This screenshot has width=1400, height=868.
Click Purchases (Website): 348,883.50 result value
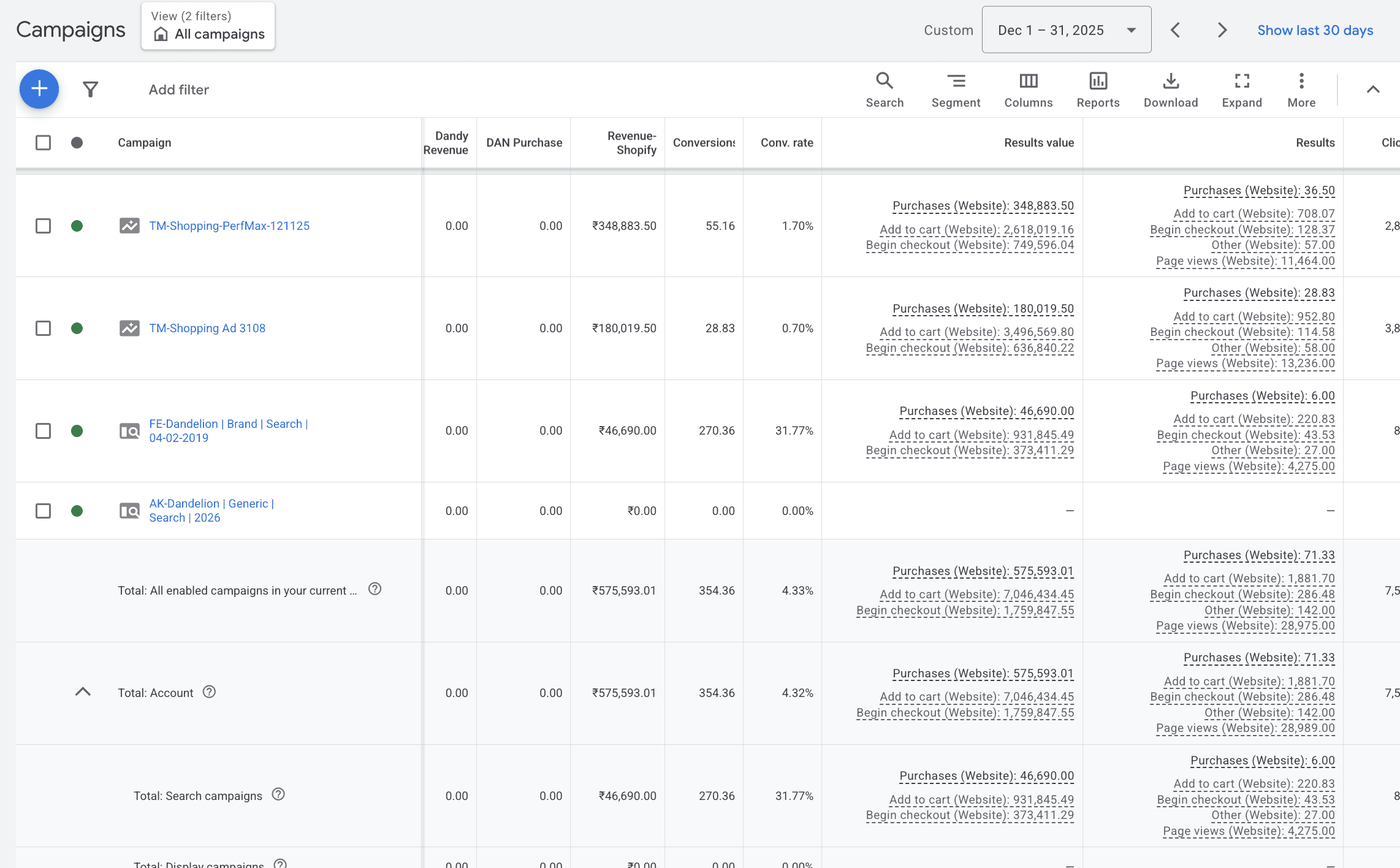click(983, 206)
